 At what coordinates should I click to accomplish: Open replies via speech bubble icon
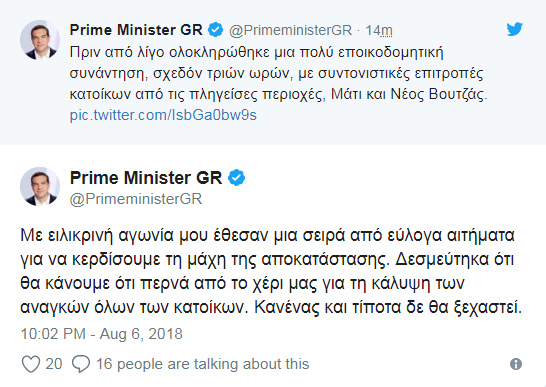coord(81,364)
